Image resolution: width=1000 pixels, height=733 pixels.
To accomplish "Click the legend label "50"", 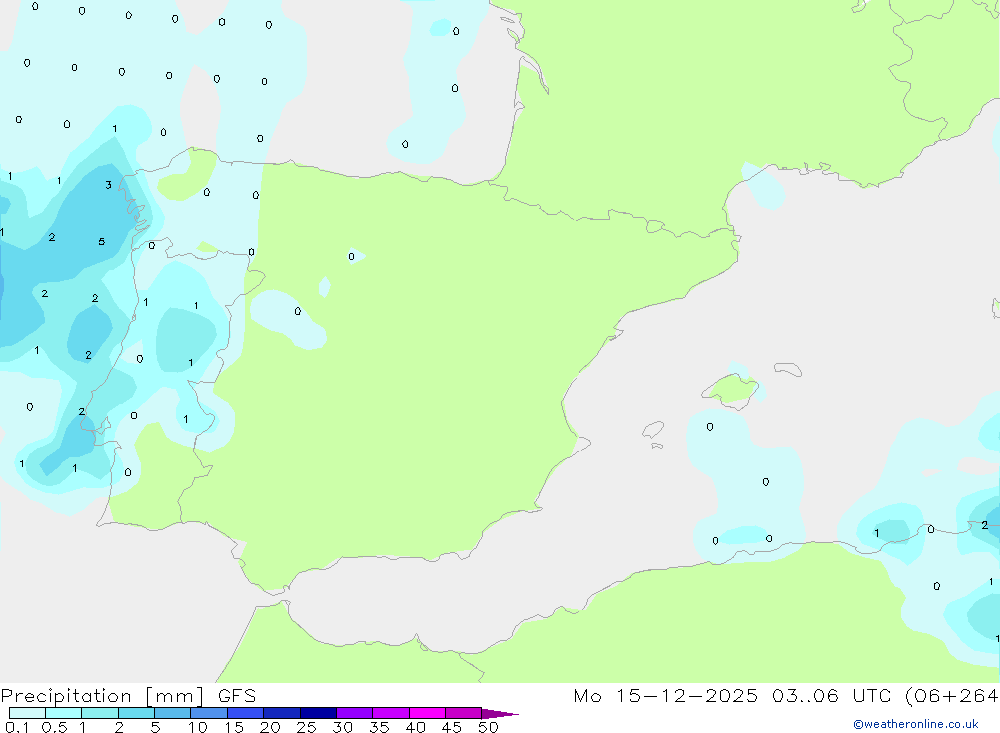I will 488,727.
